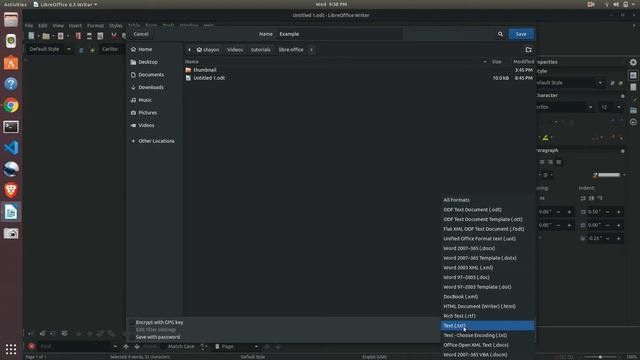Choose Rich Text (.rtf) format

487,316
